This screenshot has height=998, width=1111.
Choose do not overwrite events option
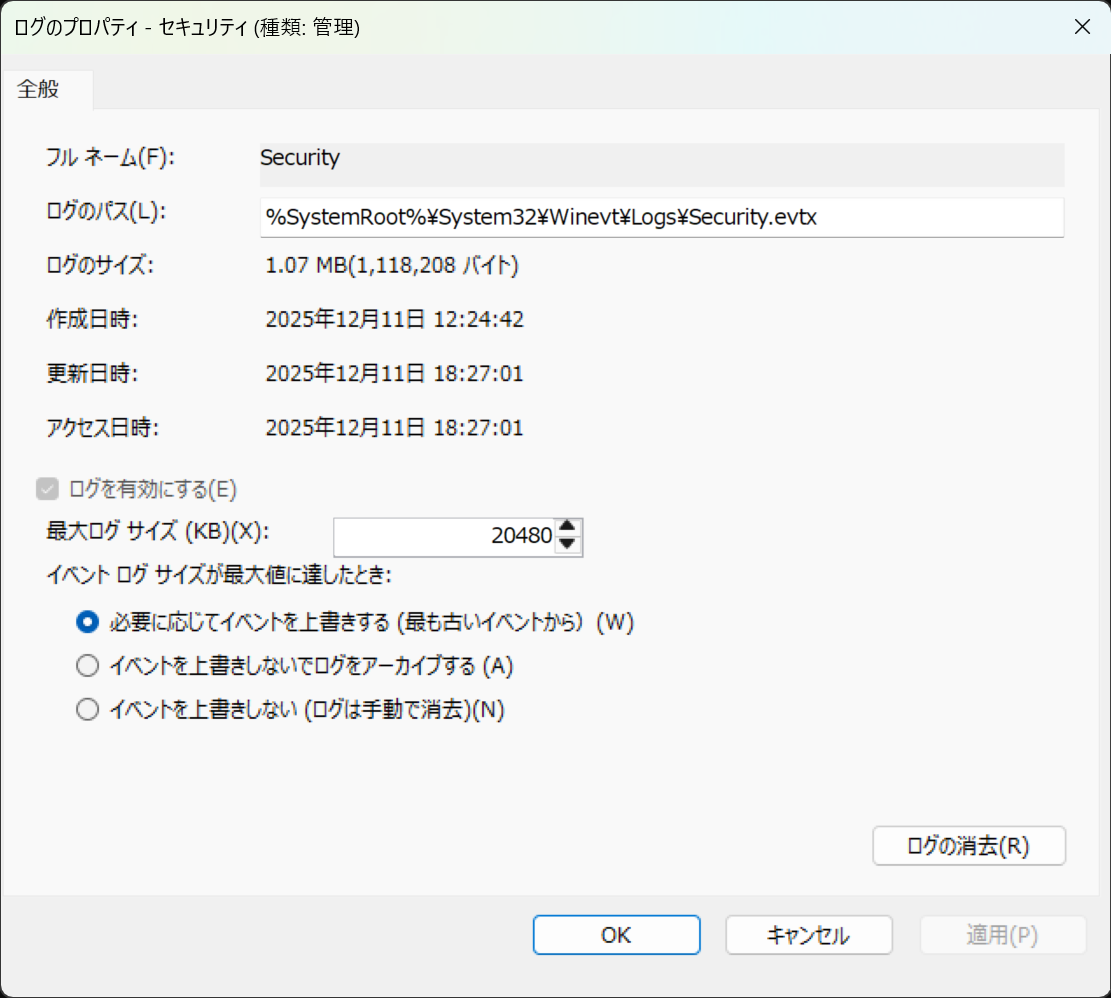(x=87, y=709)
